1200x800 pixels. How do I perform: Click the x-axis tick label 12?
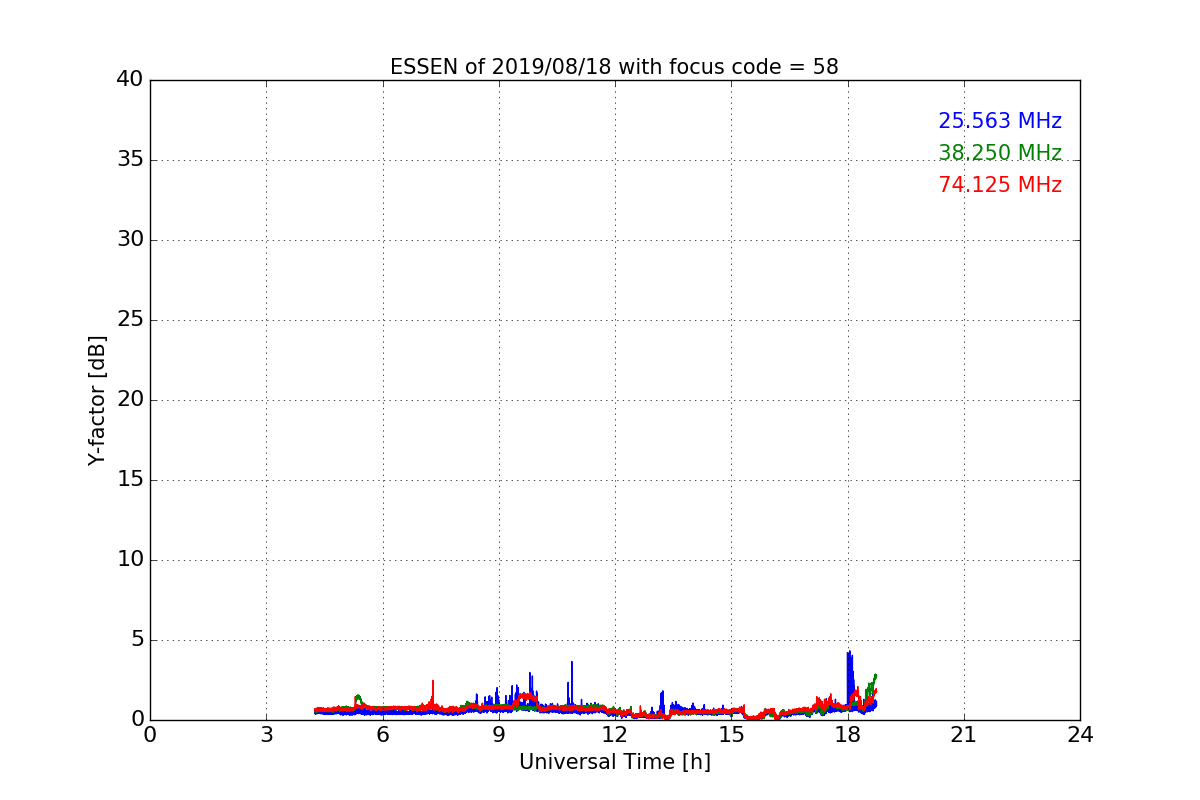pyautogui.click(x=615, y=735)
